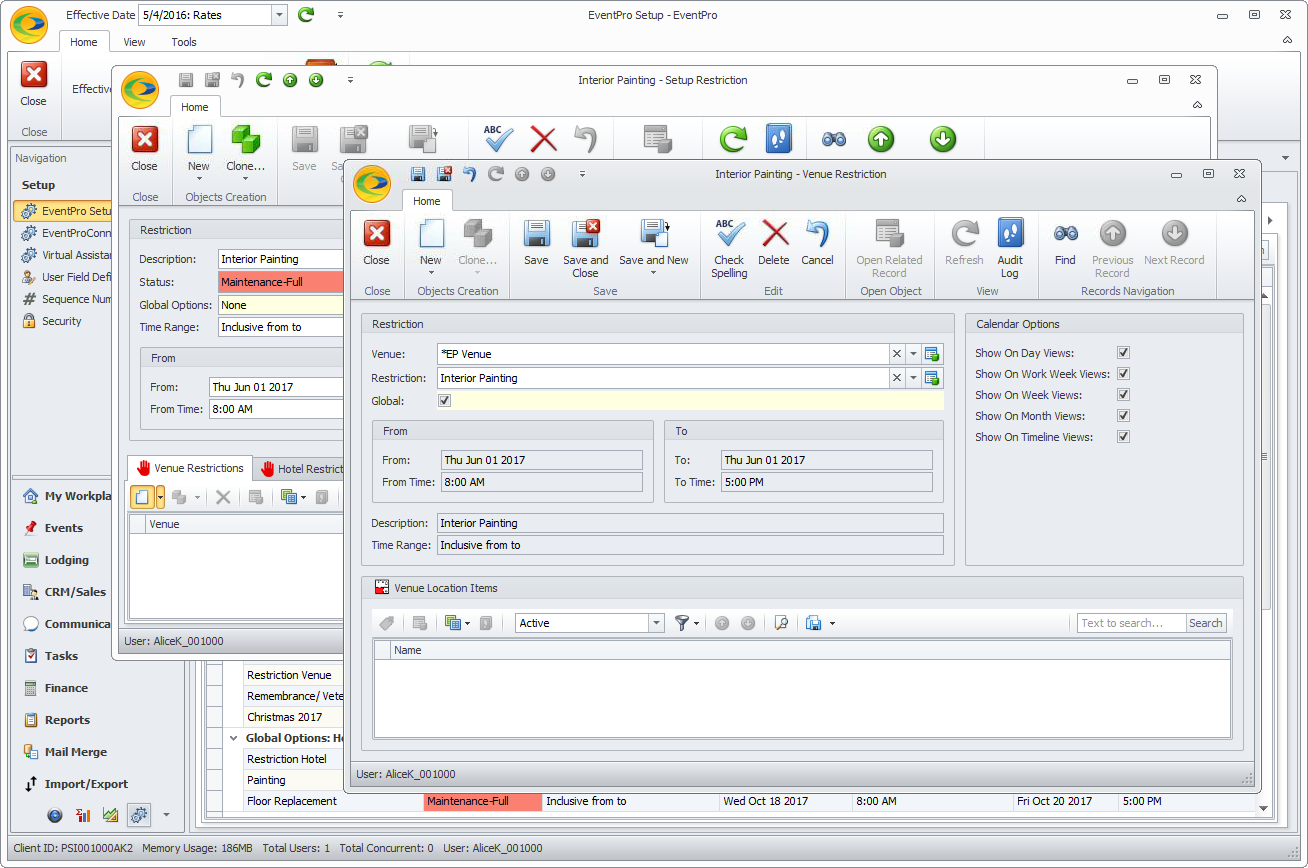
Task: Click green next-record arrow in Setup Restriction title bar
Action: [316, 80]
